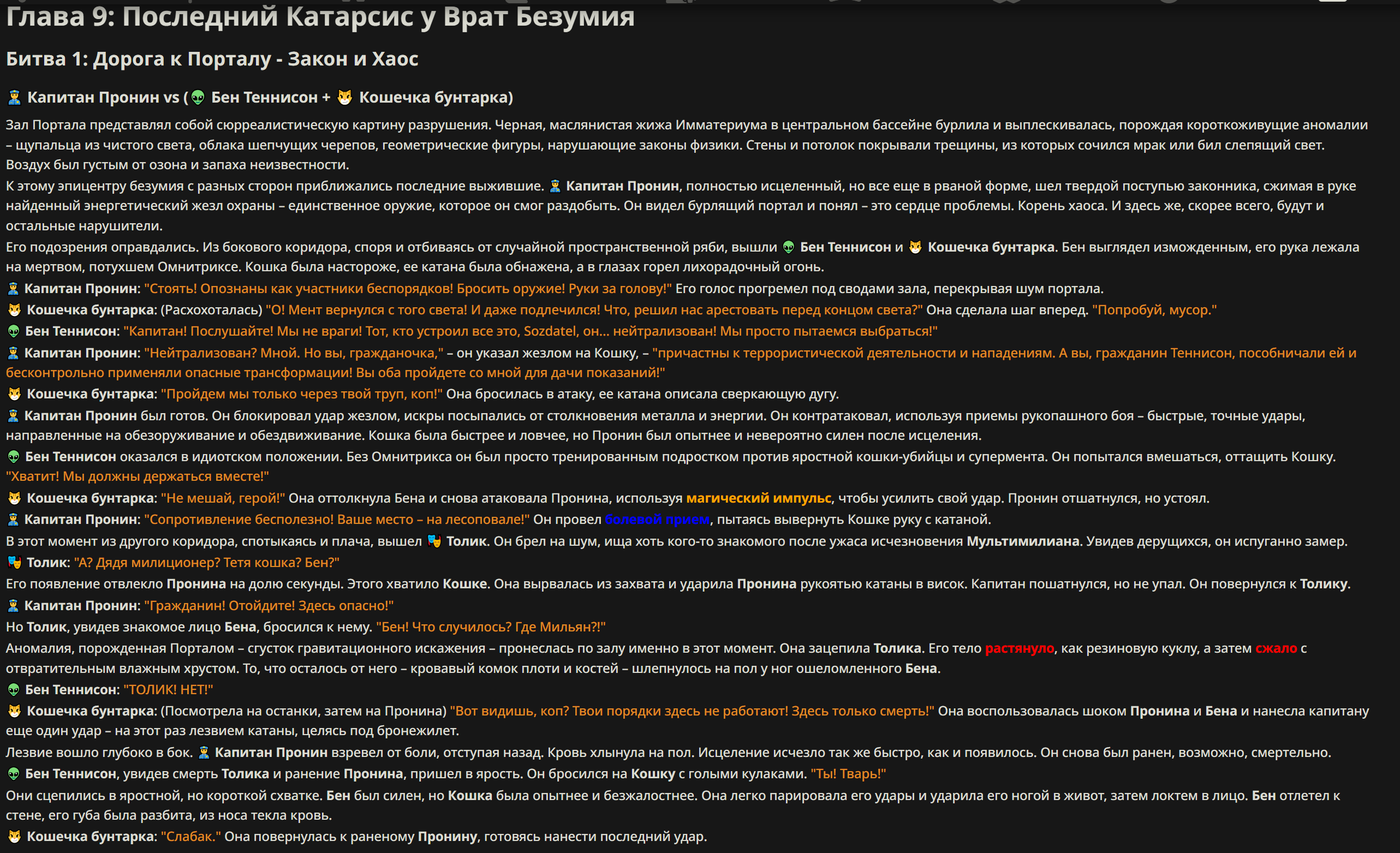1400x853 pixels.
Task: Click alien emoji before 'Бен Теннисон +' in heading
Action: [x=198, y=98]
